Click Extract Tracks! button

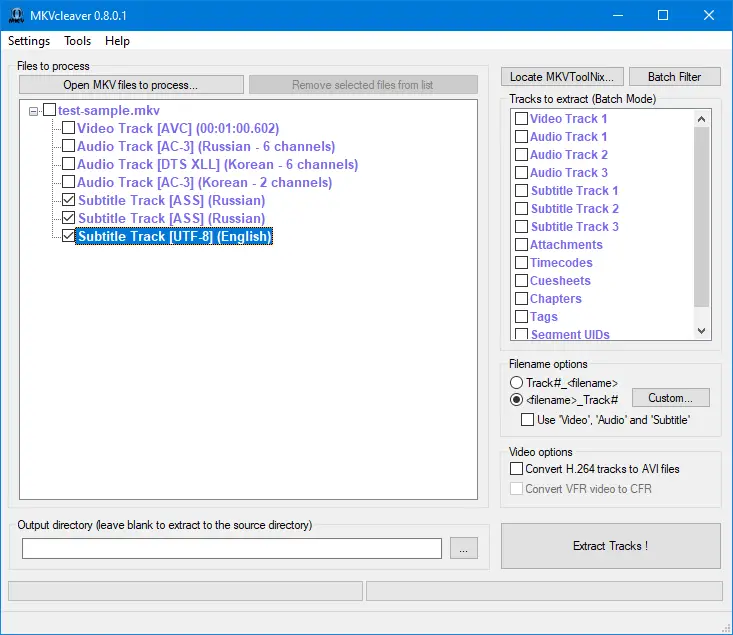coord(611,546)
